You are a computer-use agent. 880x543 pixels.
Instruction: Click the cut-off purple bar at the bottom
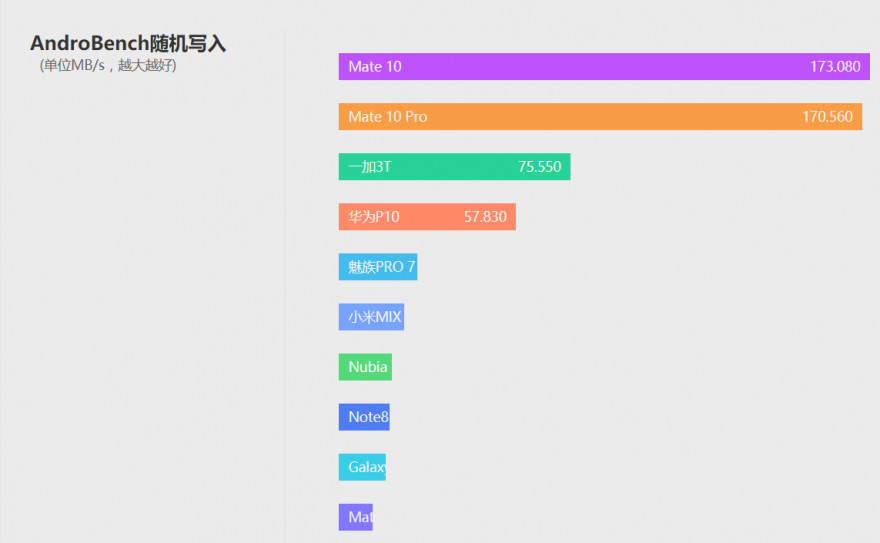[356, 518]
